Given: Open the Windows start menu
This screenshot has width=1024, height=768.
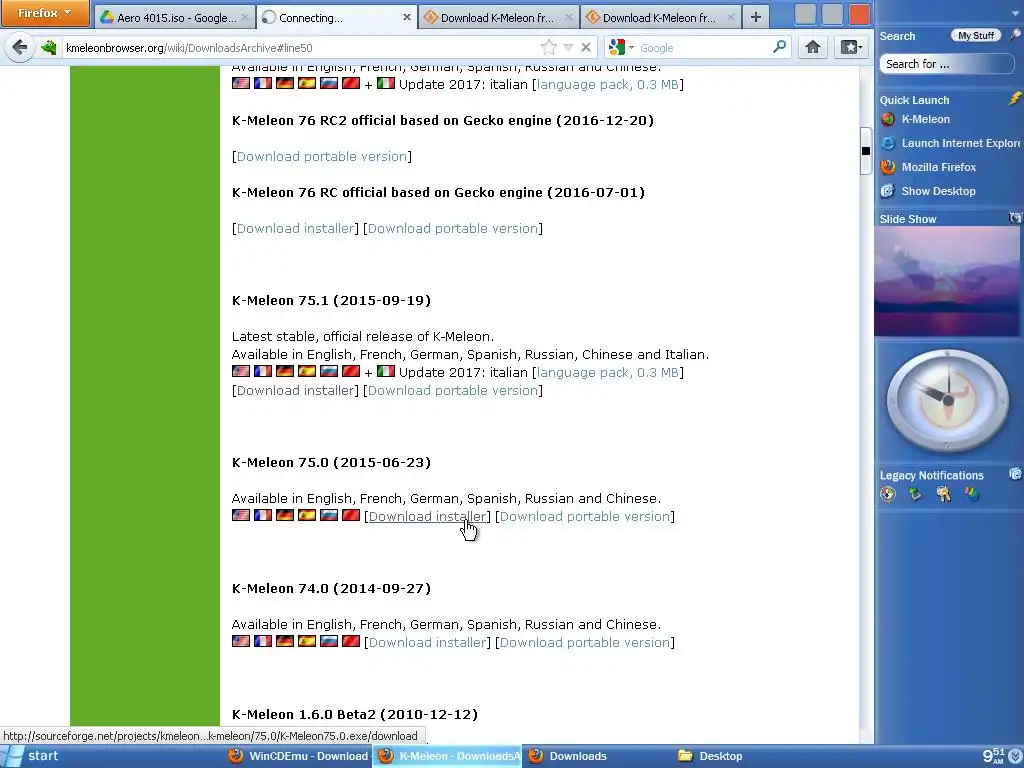Looking at the screenshot, I should coord(33,756).
